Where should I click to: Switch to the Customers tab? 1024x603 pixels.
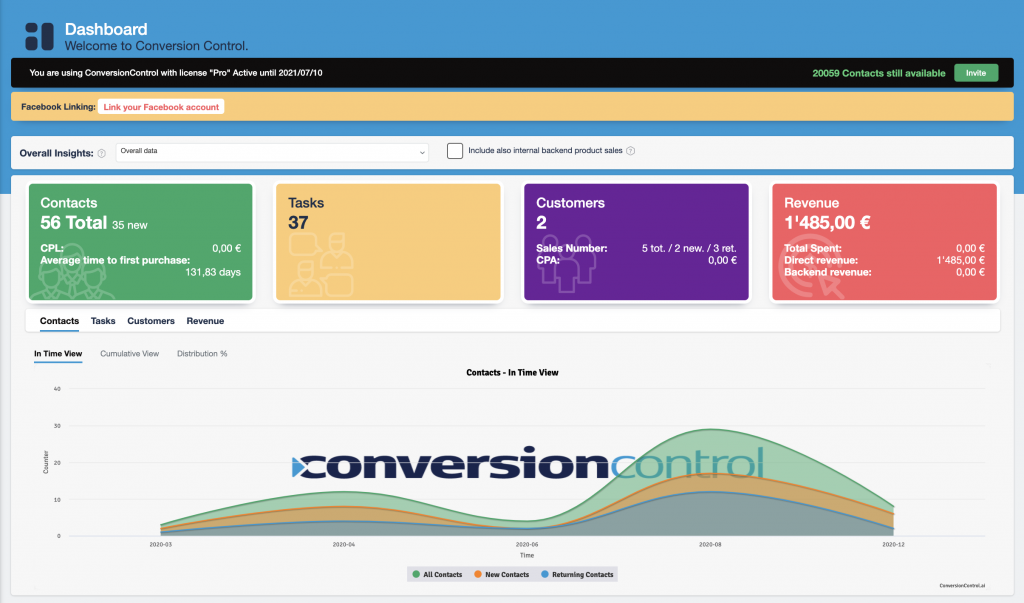point(151,321)
